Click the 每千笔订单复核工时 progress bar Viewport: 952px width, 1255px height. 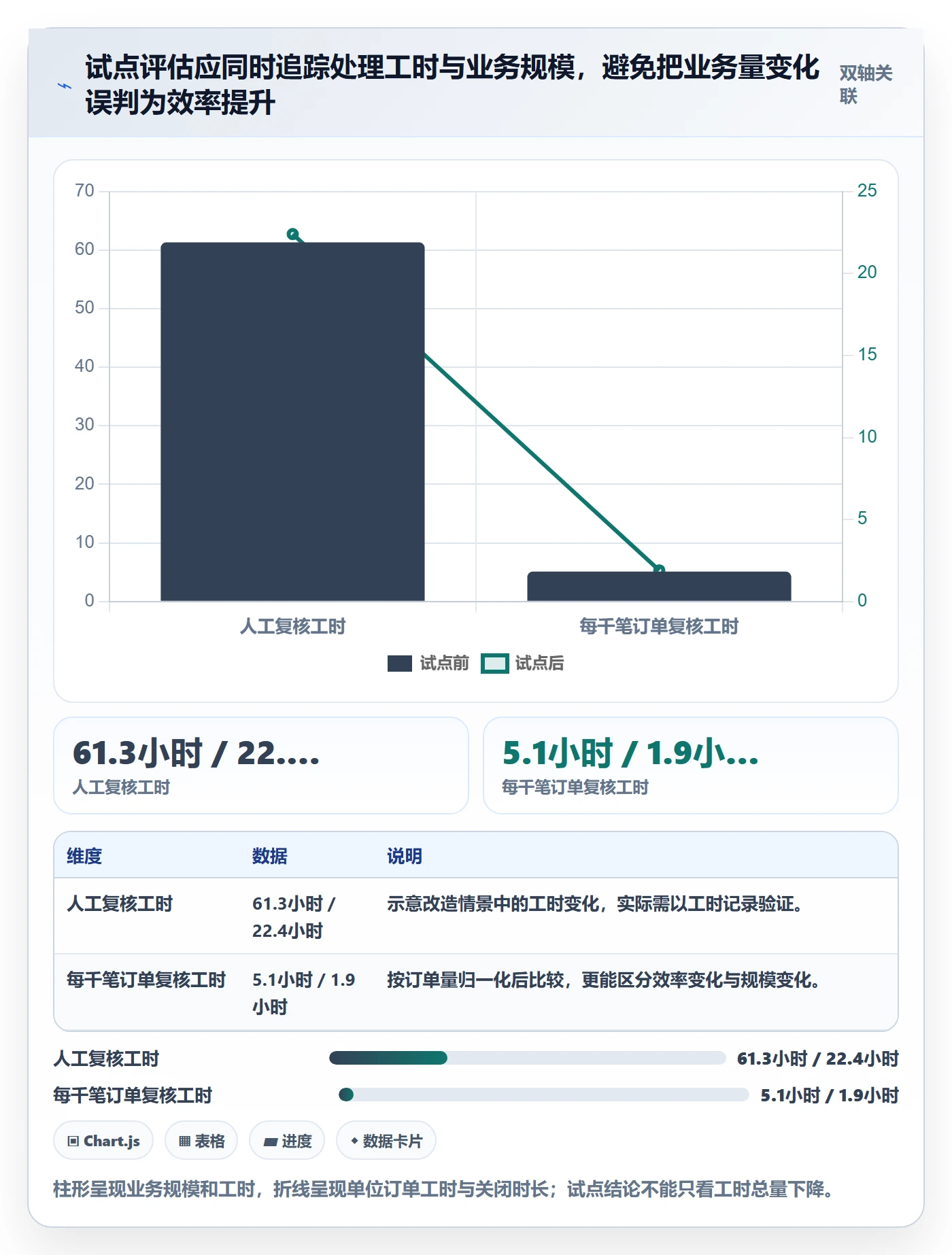pos(543,1095)
